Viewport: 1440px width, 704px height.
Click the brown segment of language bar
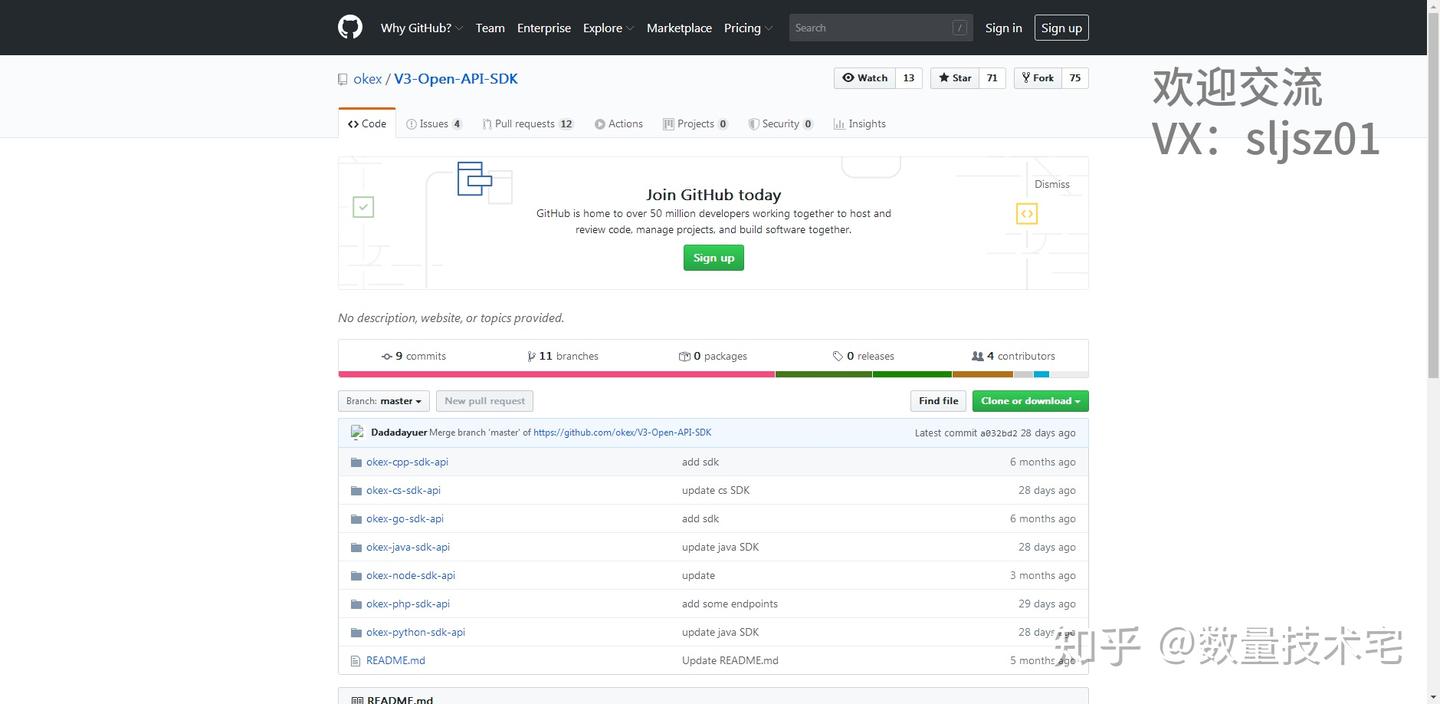coord(982,374)
